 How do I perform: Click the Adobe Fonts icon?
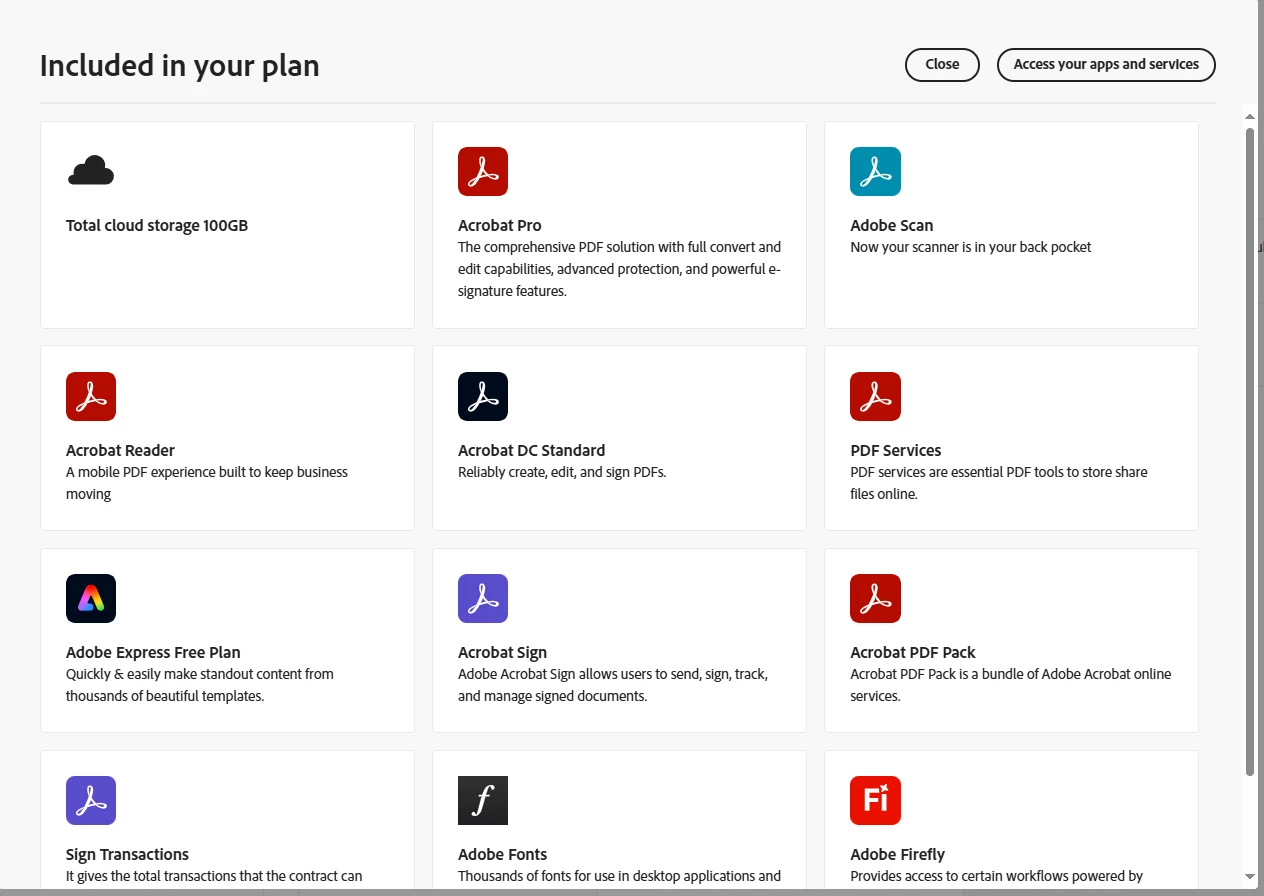(483, 800)
